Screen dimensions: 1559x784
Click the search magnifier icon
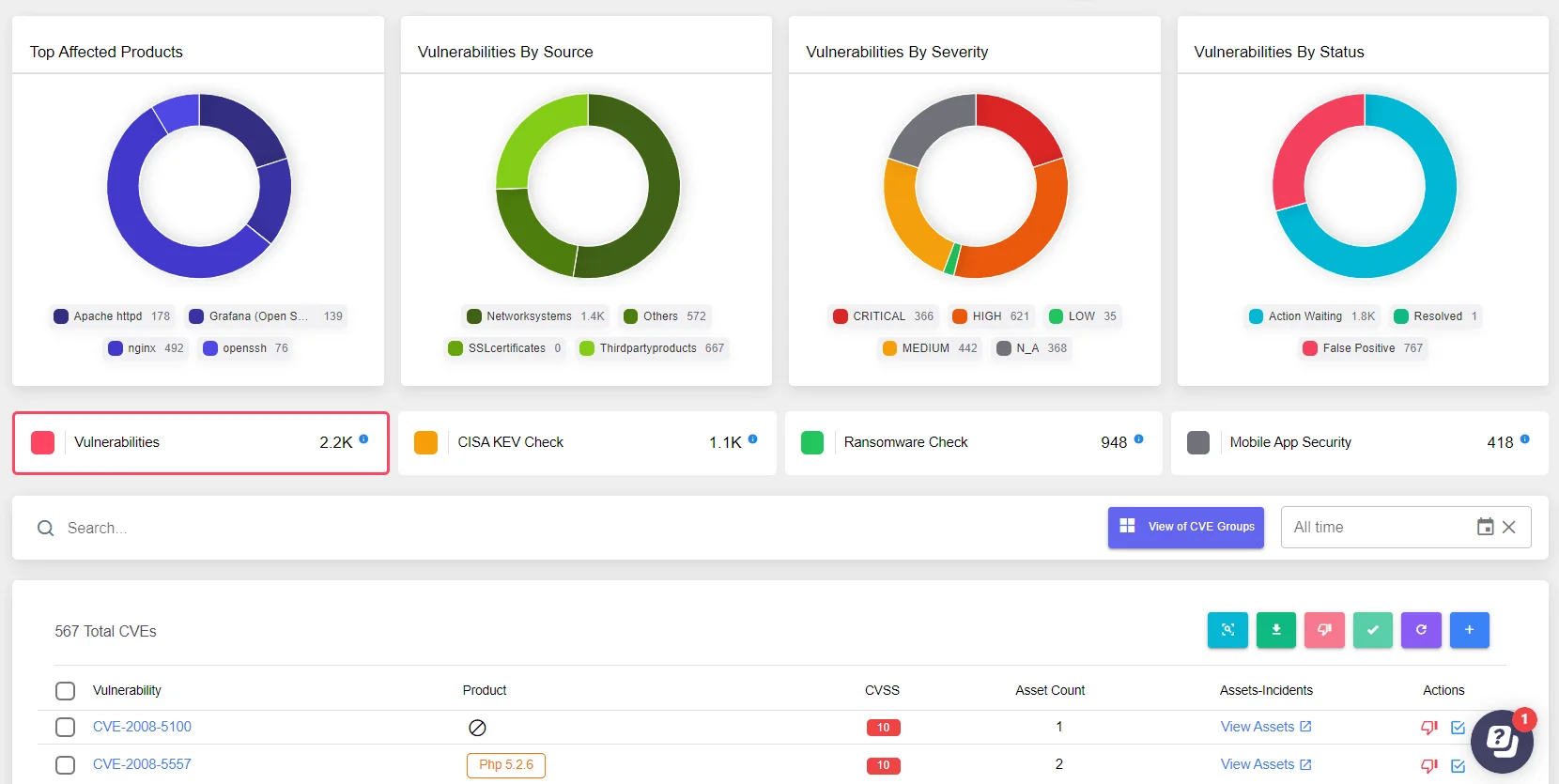pos(45,529)
